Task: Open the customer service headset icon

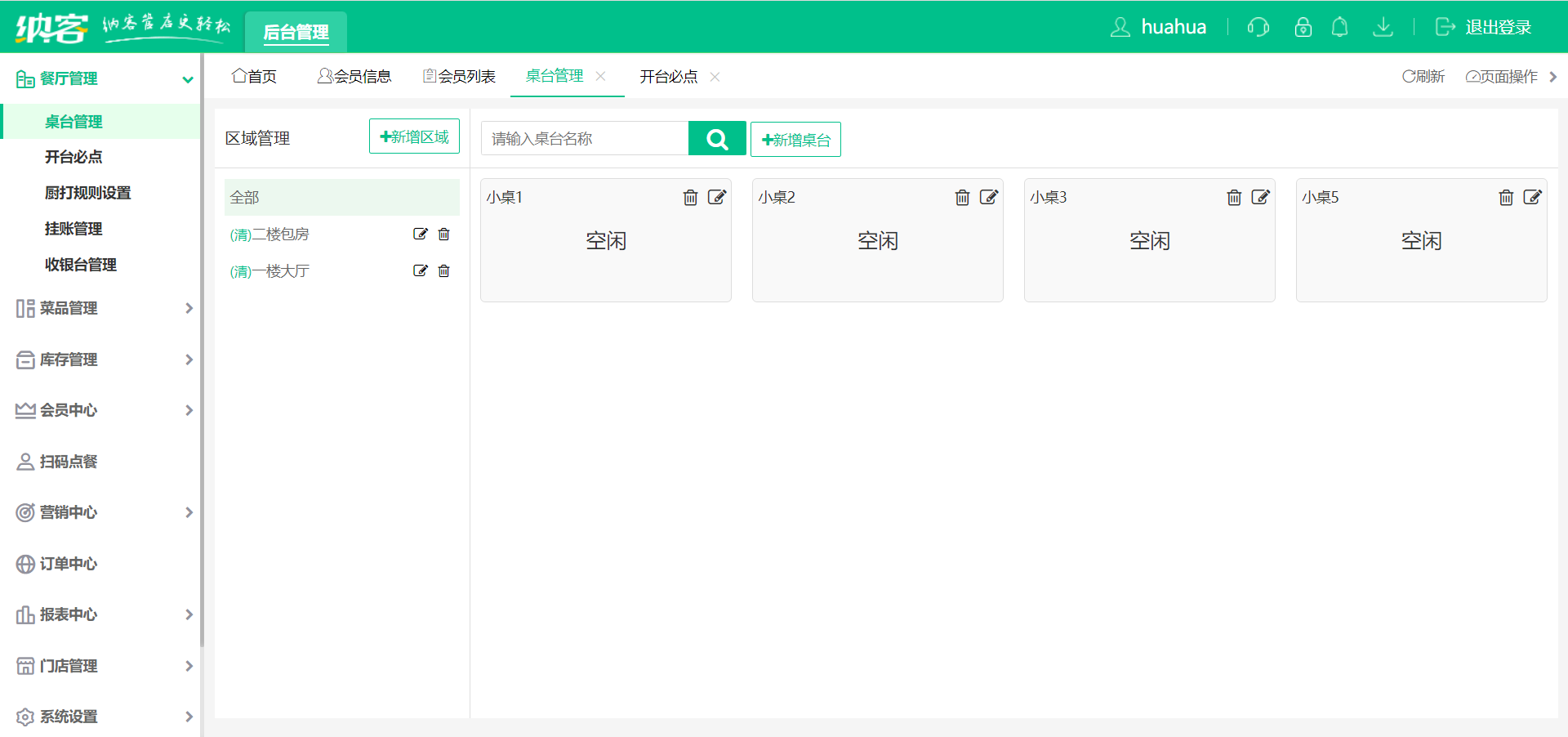Action: [1258, 27]
